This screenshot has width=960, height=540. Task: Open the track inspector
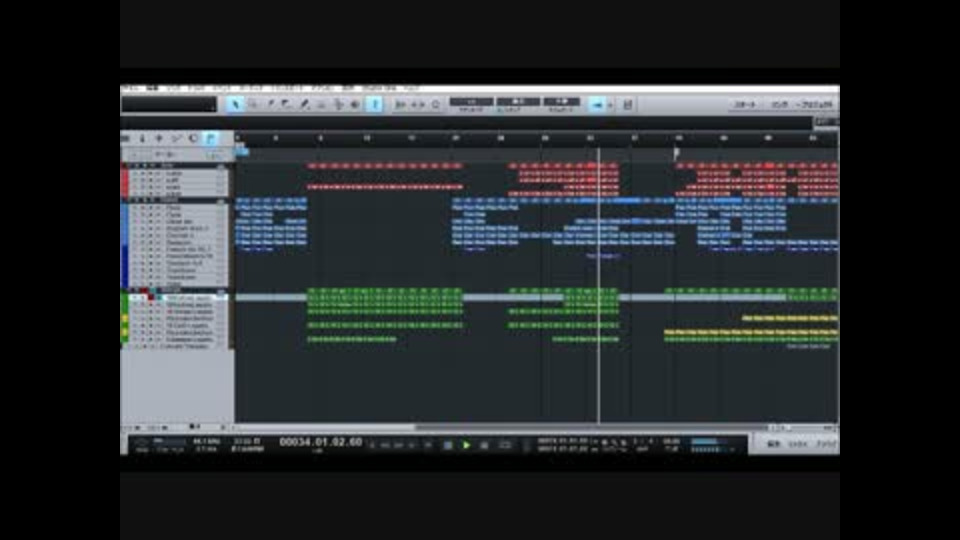coord(142,139)
